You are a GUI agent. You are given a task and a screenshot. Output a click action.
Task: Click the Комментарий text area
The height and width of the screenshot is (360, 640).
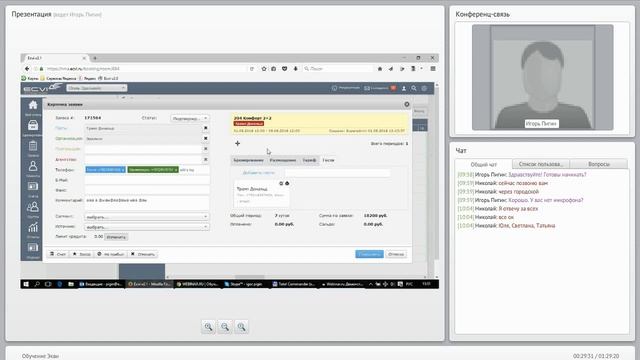147,203
